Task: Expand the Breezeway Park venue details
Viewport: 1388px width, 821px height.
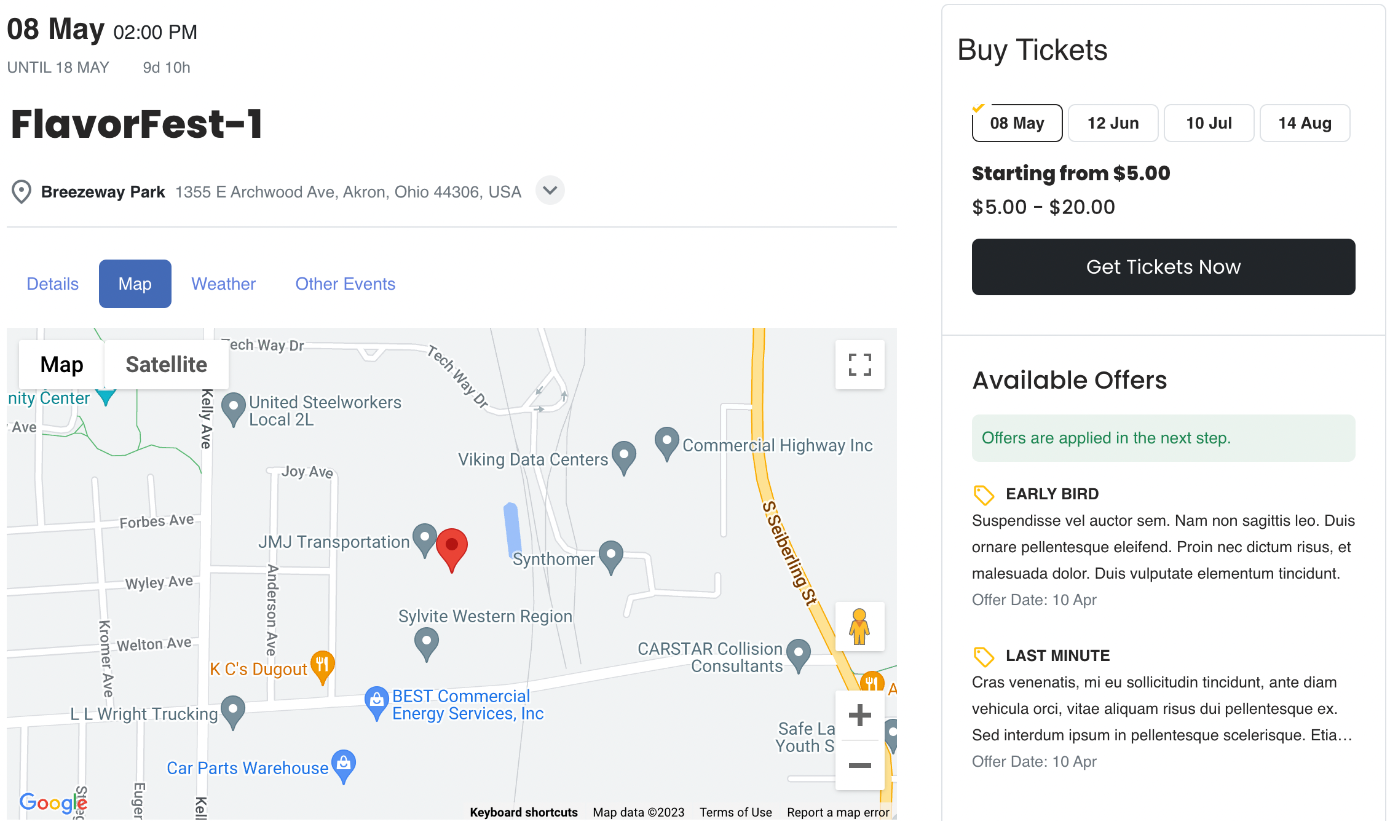Action: pos(550,190)
